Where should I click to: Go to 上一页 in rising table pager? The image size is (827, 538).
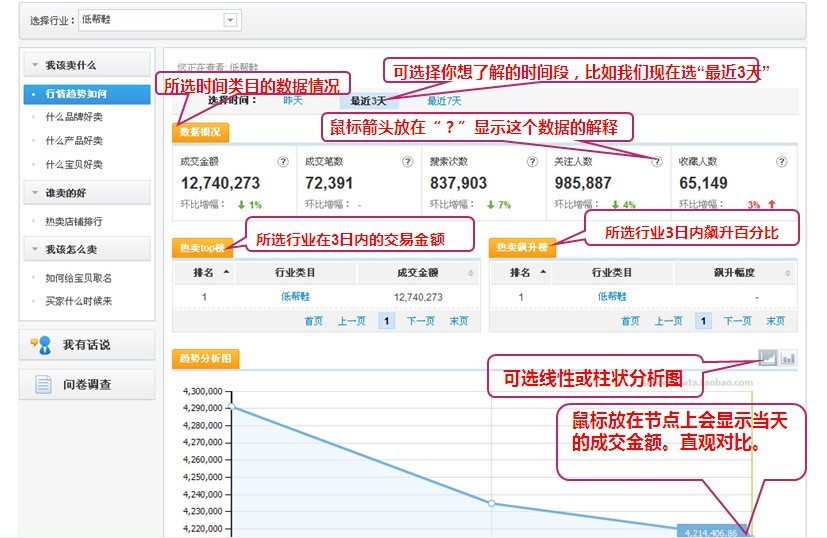[668, 321]
